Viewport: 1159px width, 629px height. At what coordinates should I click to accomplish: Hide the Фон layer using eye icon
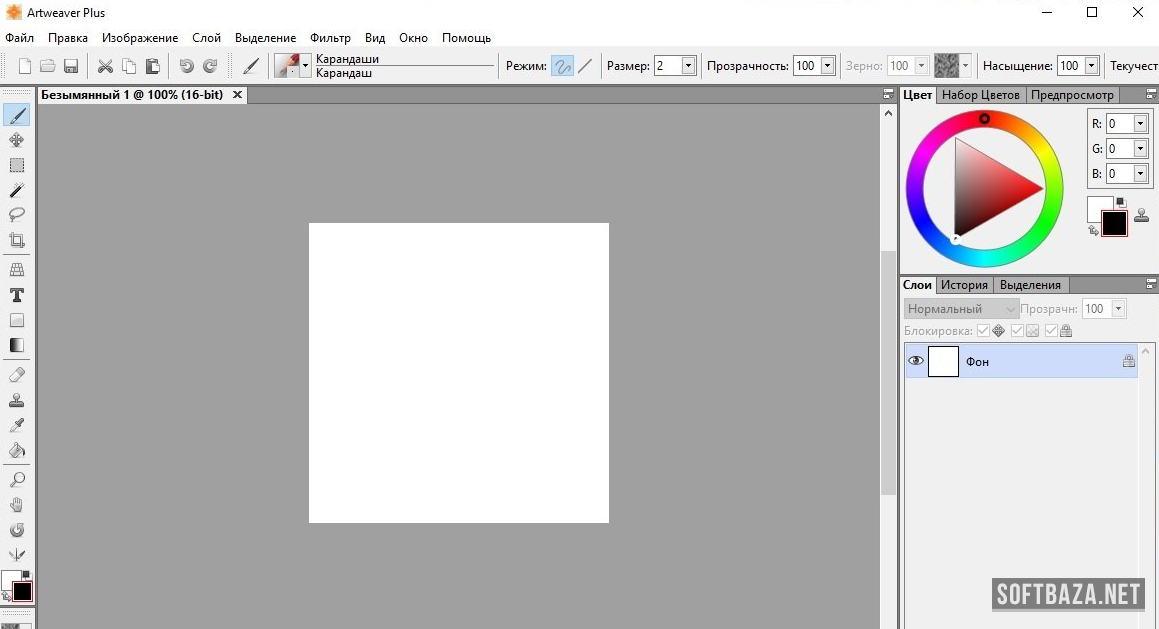(x=915, y=361)
